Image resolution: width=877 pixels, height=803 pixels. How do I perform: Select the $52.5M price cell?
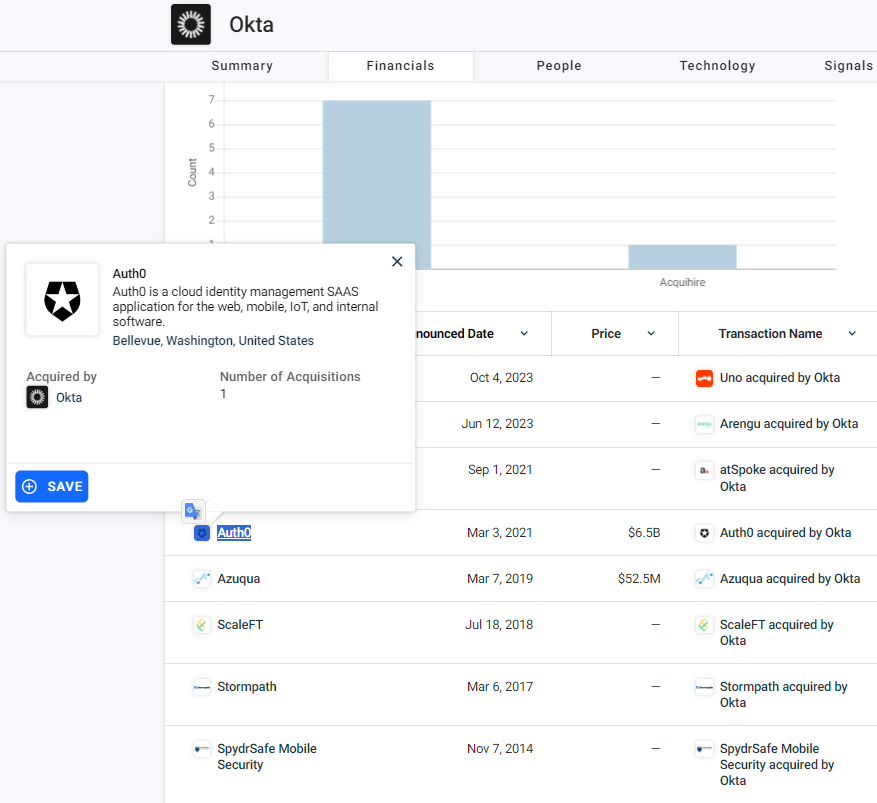pos(639,579)
